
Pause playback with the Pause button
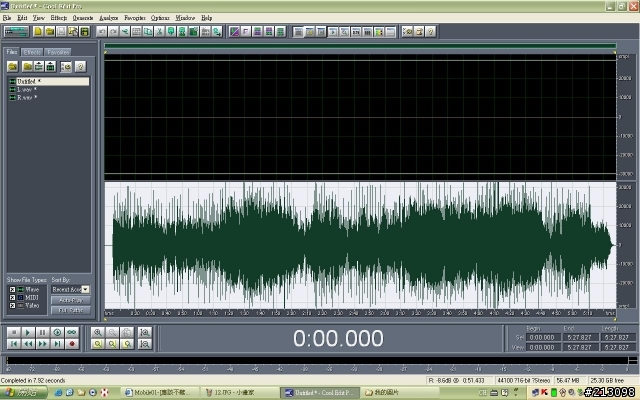[x=42, y=332]
